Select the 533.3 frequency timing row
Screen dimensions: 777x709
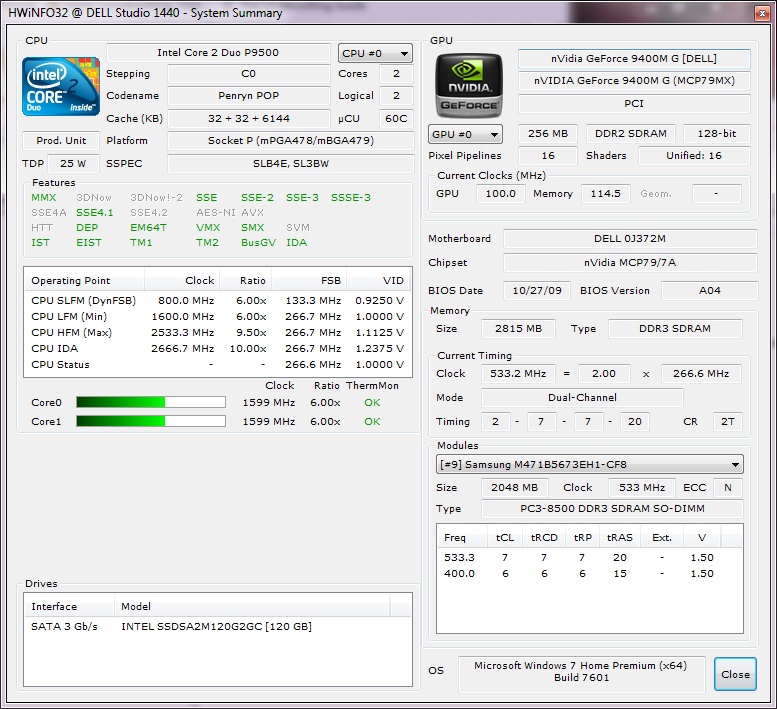tap(590, 557)
